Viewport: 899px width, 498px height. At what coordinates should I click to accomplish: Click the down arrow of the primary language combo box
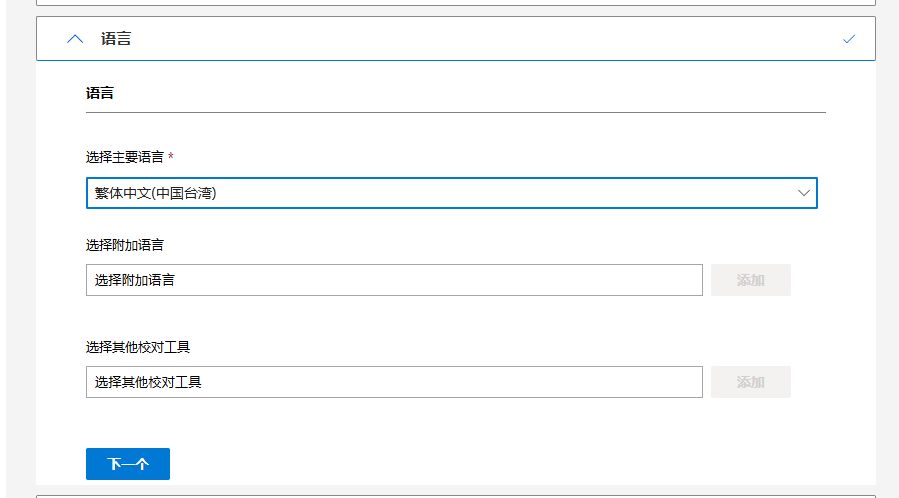coord(804,193)
